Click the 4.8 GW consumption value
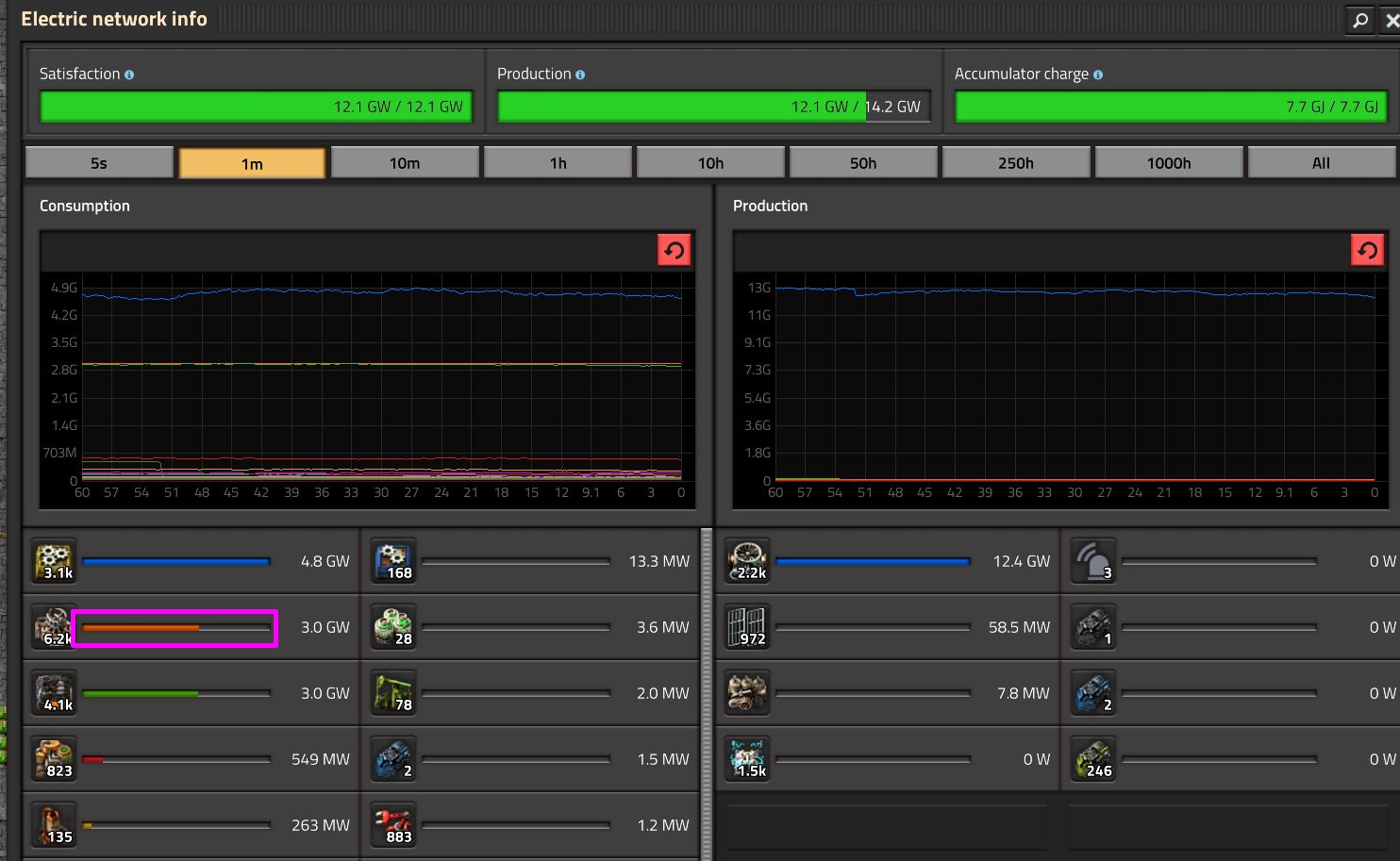Image resolution: width=1400 pixels, height=861 pixels. 325,561
